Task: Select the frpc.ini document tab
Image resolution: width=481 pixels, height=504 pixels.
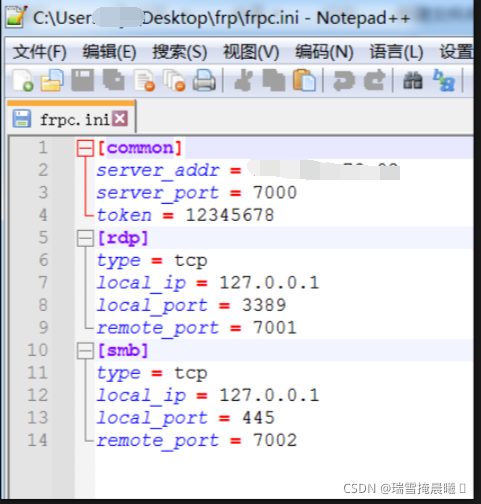Action: 71,118
